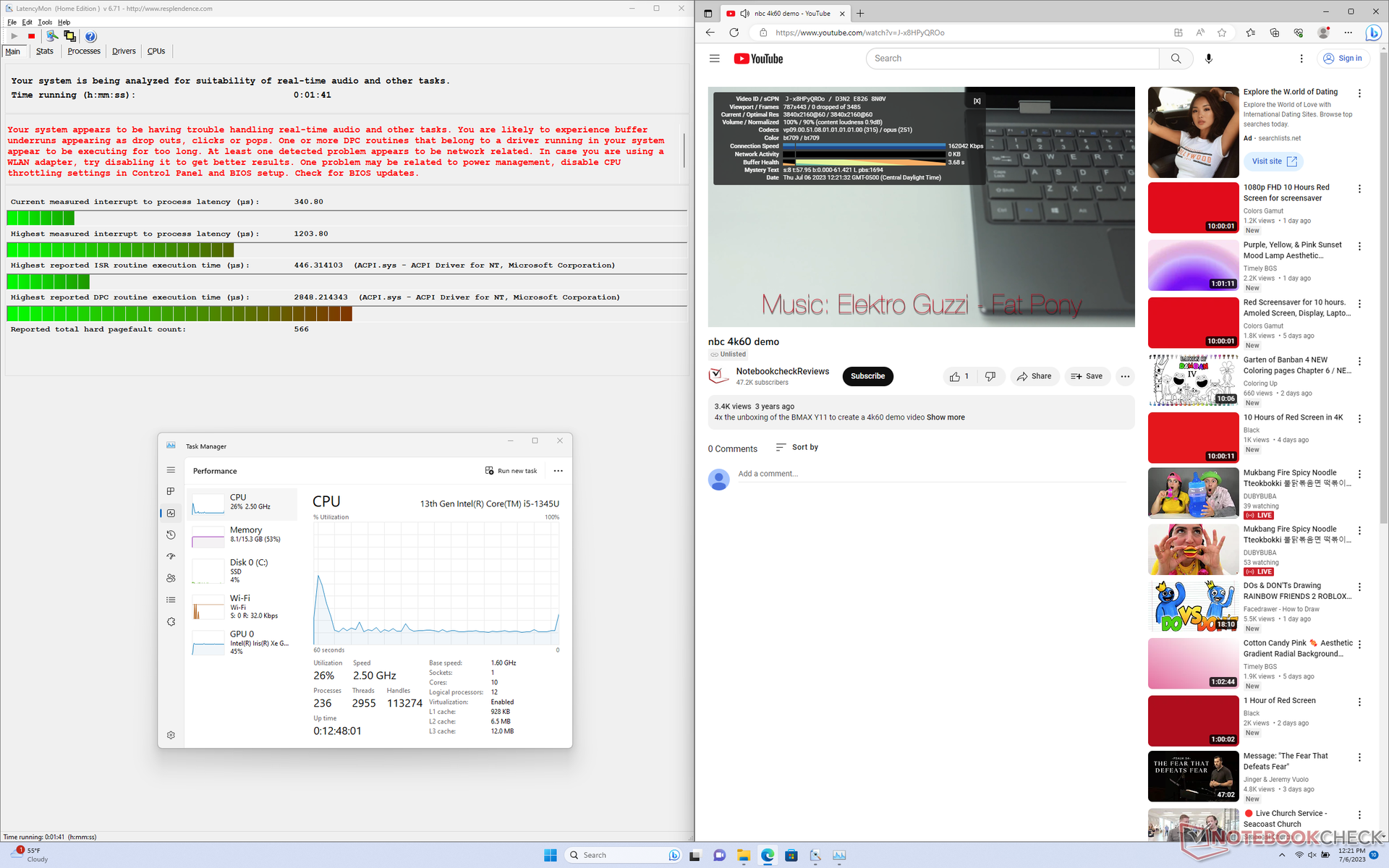1389x868 pixels.
Task: Select the Main tab in LatencyMon
Action: (x=13, y=51)
